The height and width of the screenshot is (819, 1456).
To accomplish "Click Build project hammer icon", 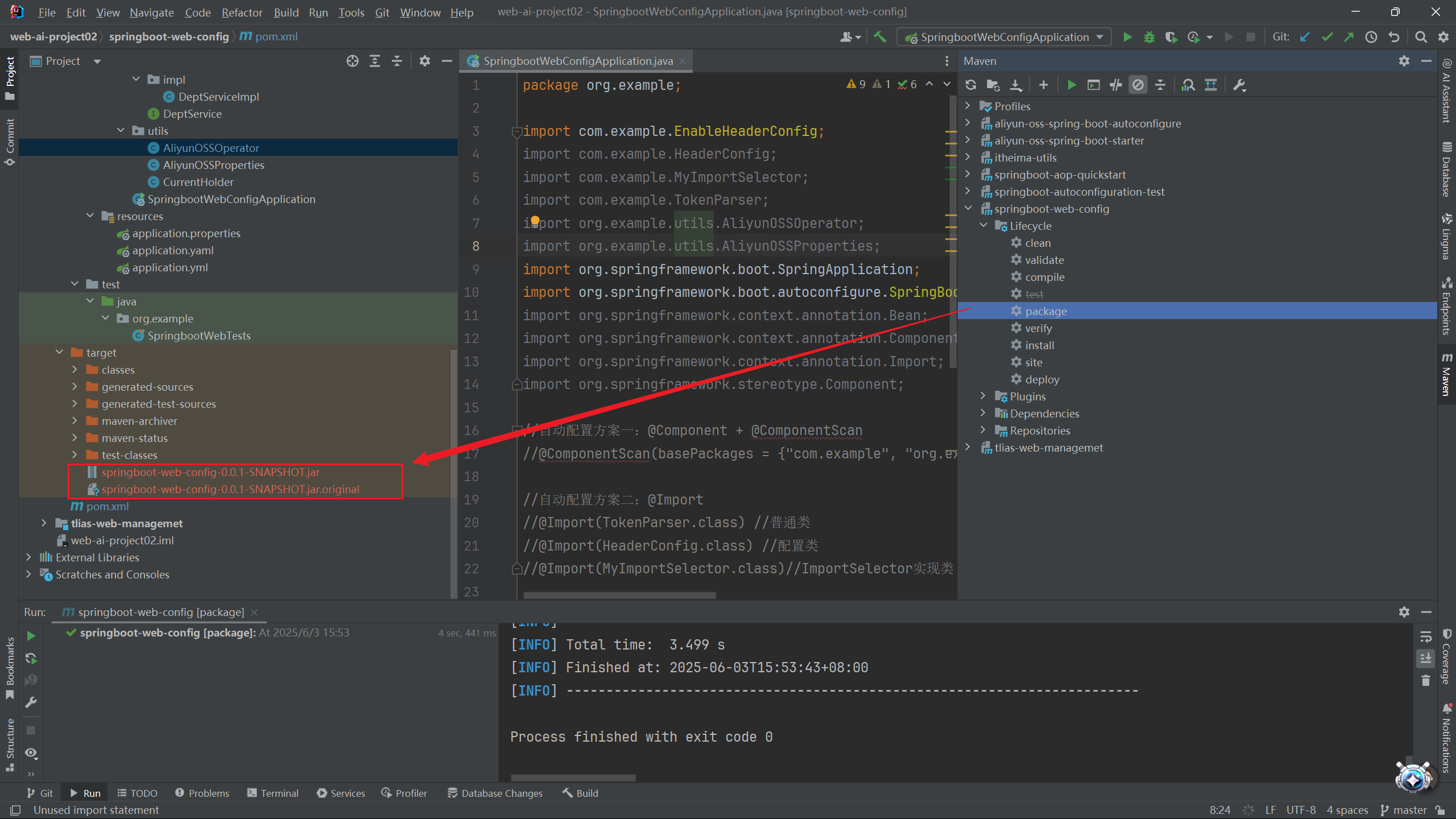I will (x=880, y=37).
